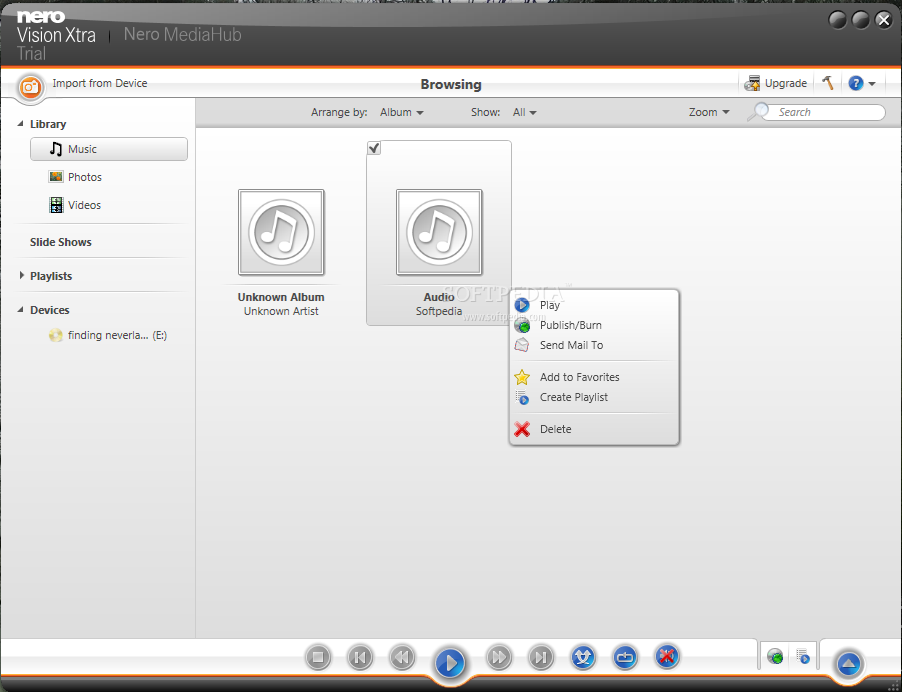The image size is (902, 692).
Task: Start playback with the large play button
Action: coord(450,663)
